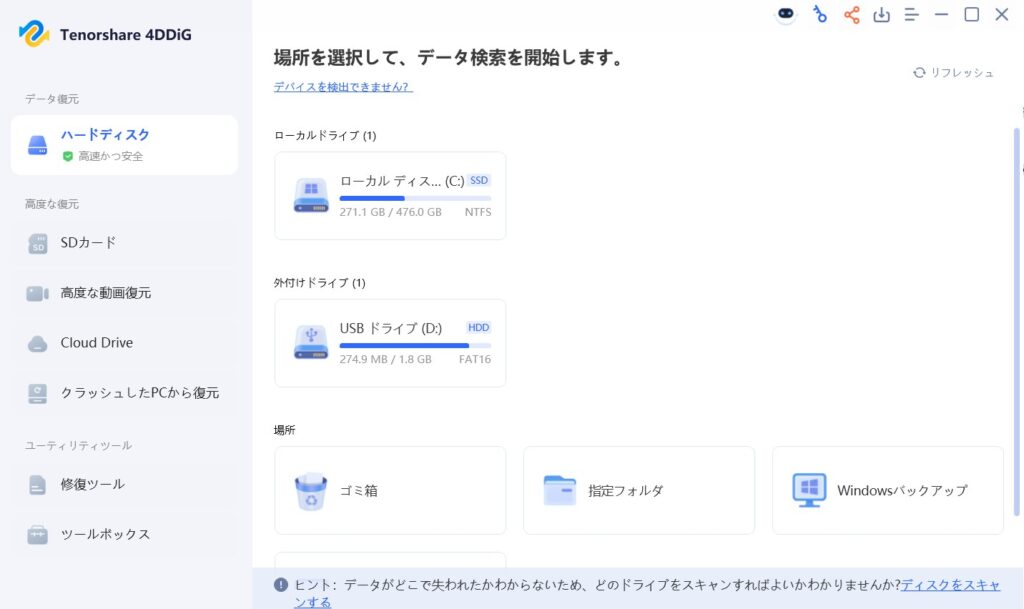Select the Windowsバックアップ card
Screen dimensions: 1024x609
[888, 490]
